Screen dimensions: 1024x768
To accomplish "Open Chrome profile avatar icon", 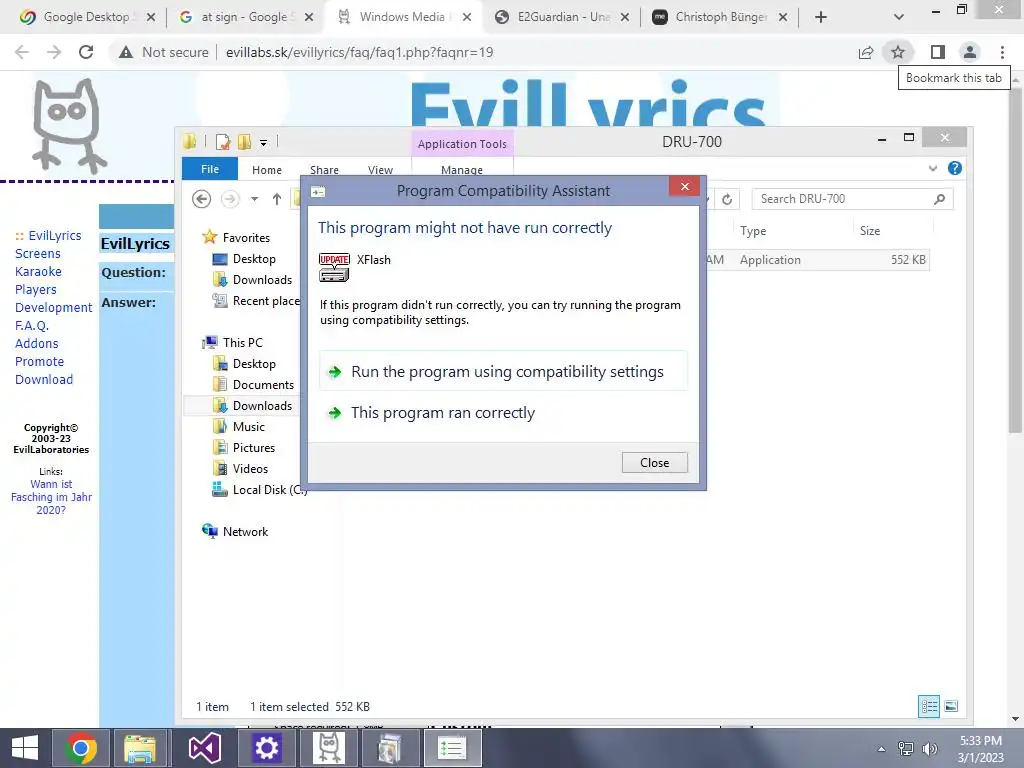I will pyautogui.click(x=970, y=52).
